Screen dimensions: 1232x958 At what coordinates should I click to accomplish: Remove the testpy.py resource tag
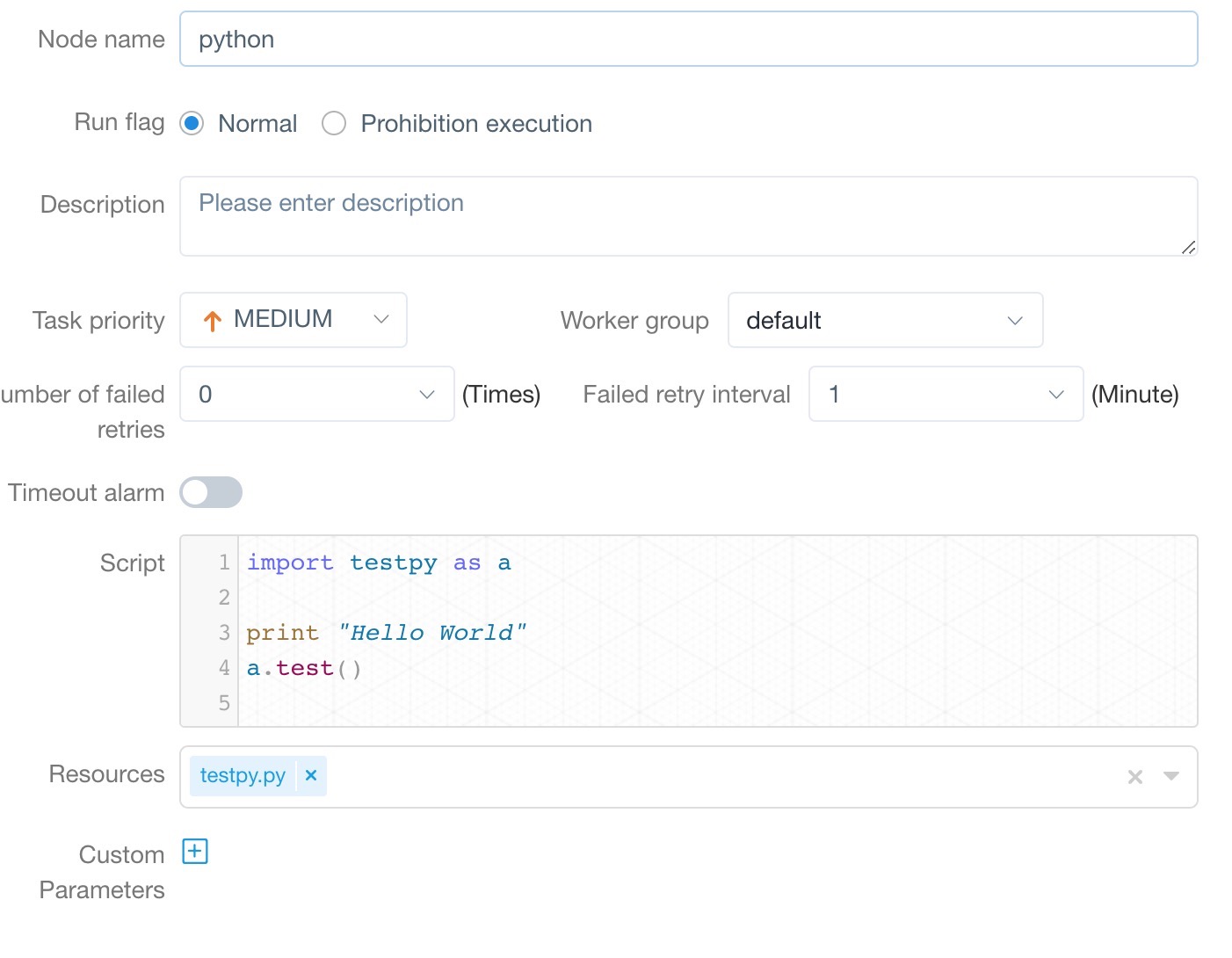coord(311,775)
